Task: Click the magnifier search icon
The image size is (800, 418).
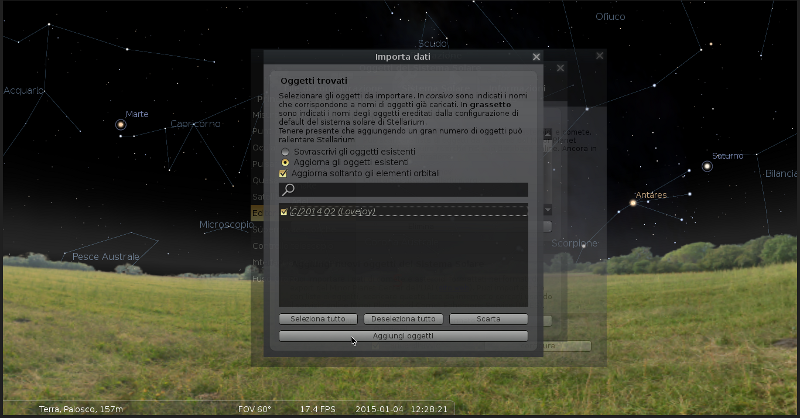Action: [288, 190]
